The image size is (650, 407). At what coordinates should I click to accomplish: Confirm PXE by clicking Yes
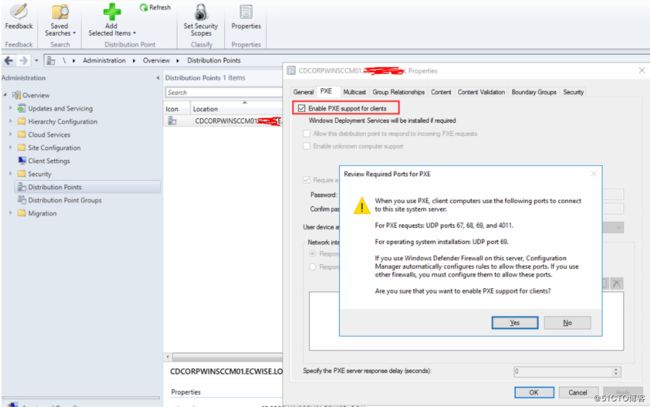click(515, 323)
